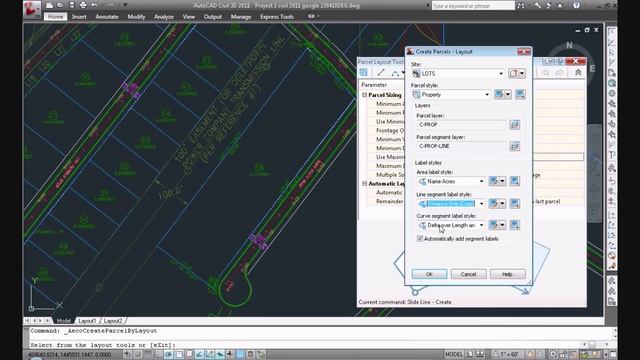Click the command line input area

306,345
